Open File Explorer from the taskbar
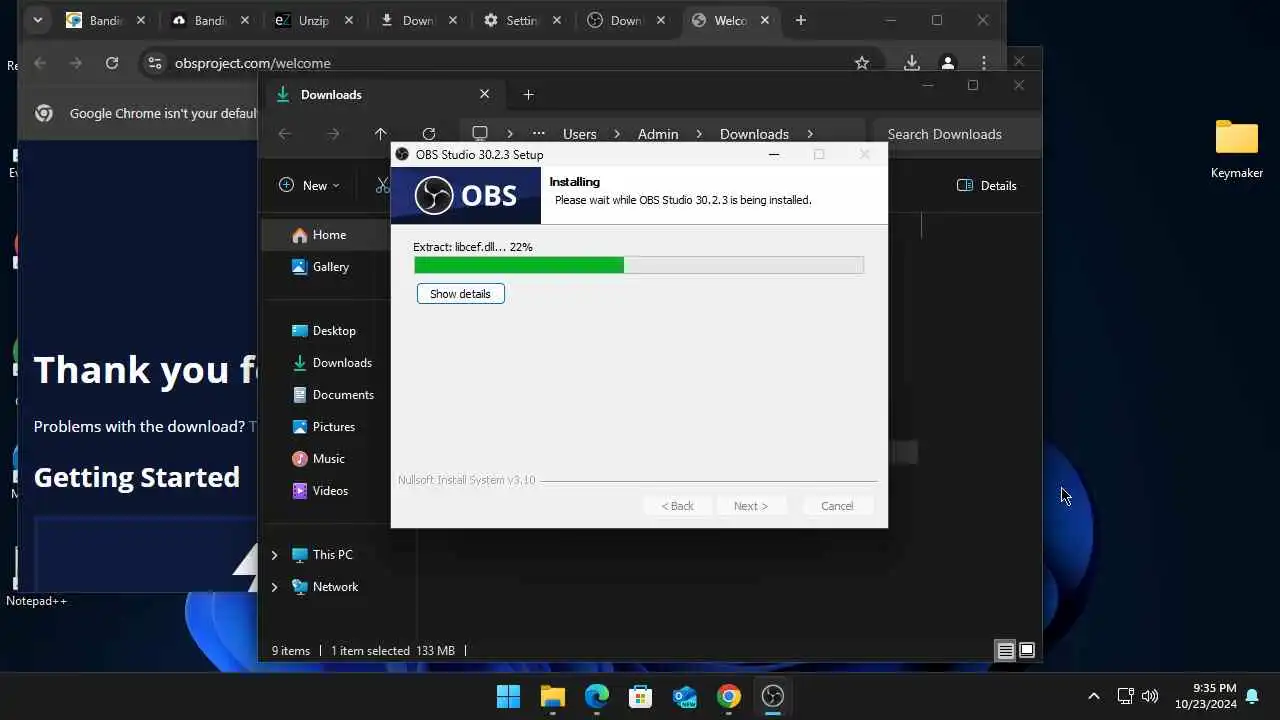This screenshot has height=720, width=1280. pyautogui.click(x=552, y=696)
